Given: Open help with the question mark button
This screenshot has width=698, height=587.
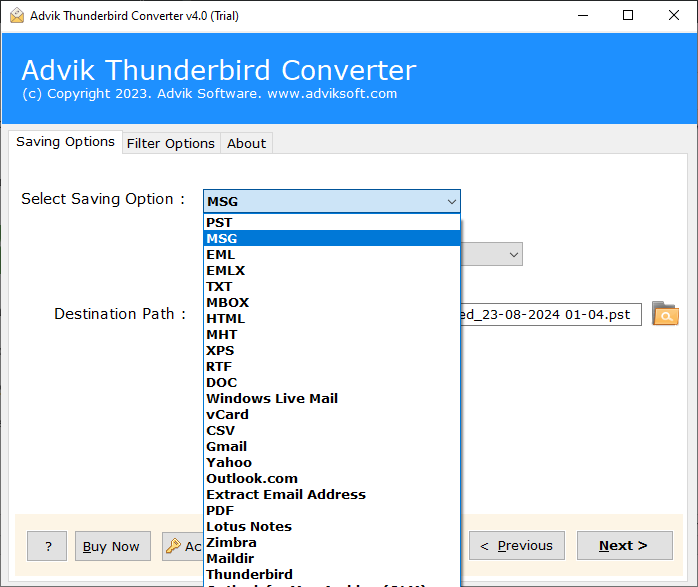Looking at the screenshot, I should tap(47, 546).
